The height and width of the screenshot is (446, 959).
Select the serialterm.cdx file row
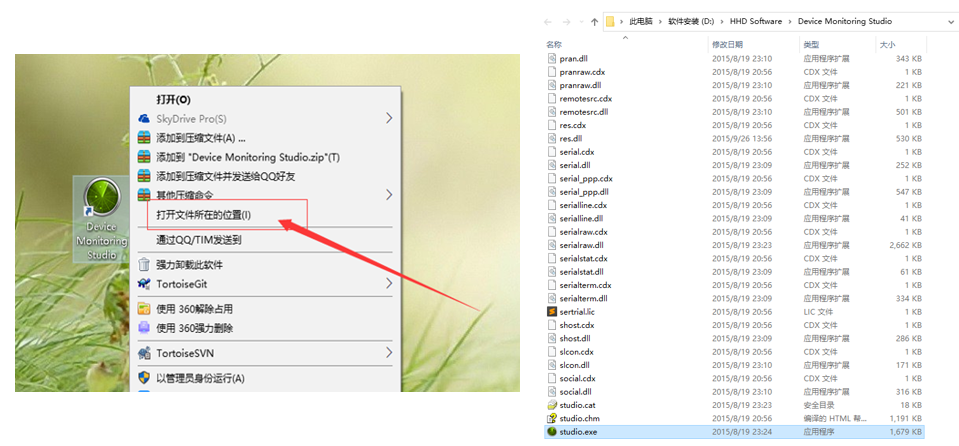point(734,285)
